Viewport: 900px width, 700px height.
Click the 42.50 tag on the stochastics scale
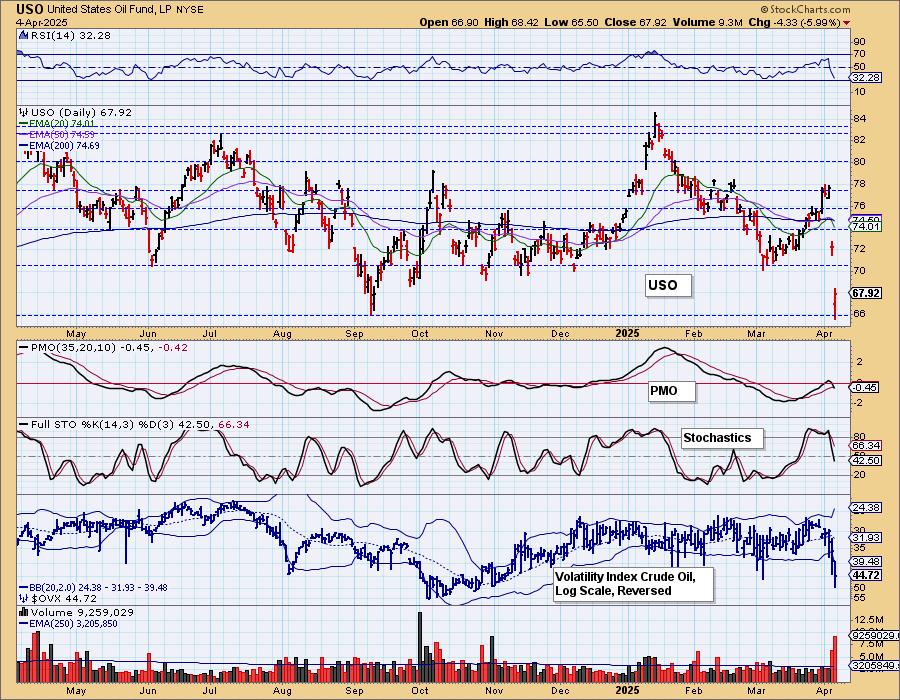click(x=866, y=460)
